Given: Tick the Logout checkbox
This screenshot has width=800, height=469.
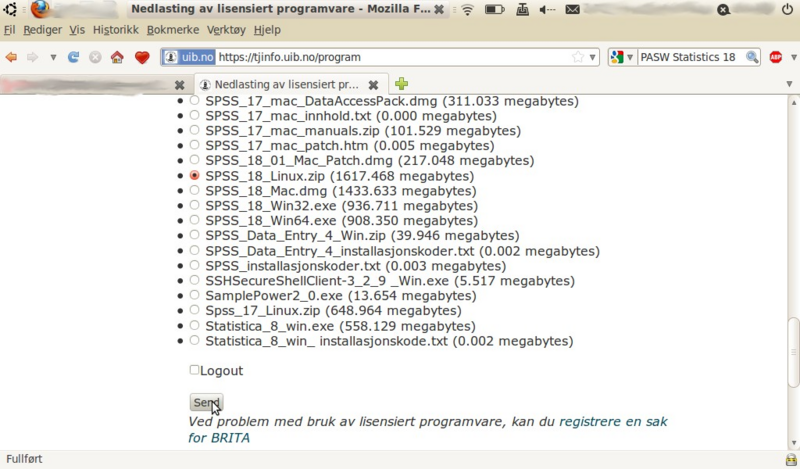Looking at the screenshot, I should click(194, 369).
